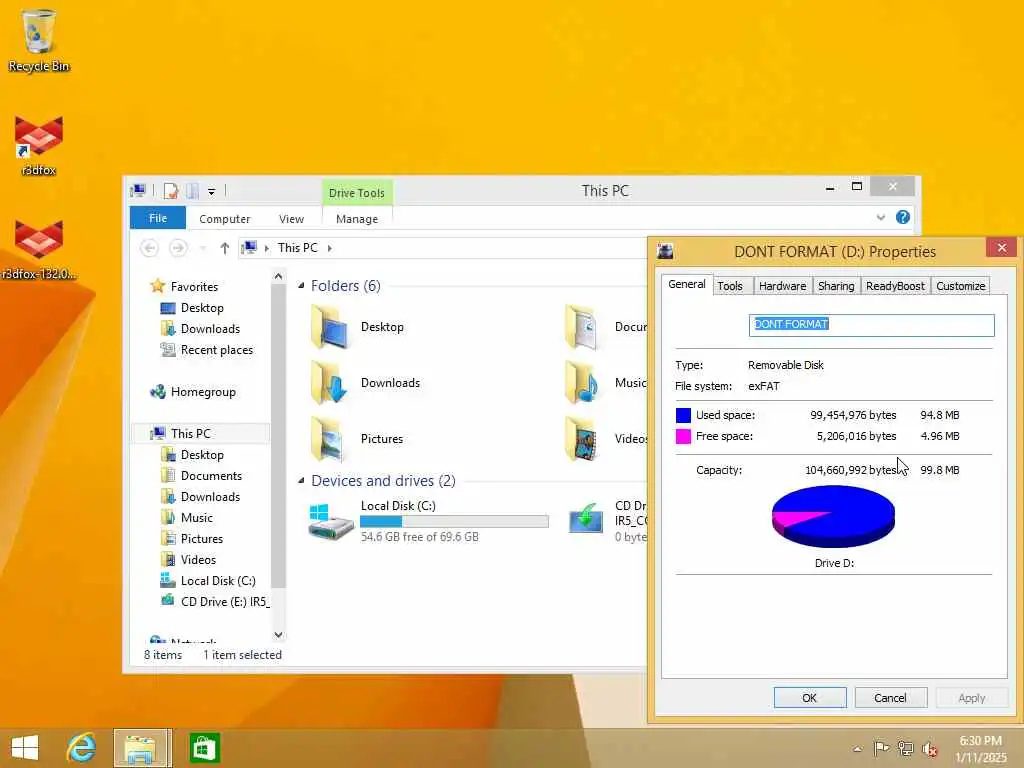Click the navigation pane scroll down arrow

tap(278, 634)
